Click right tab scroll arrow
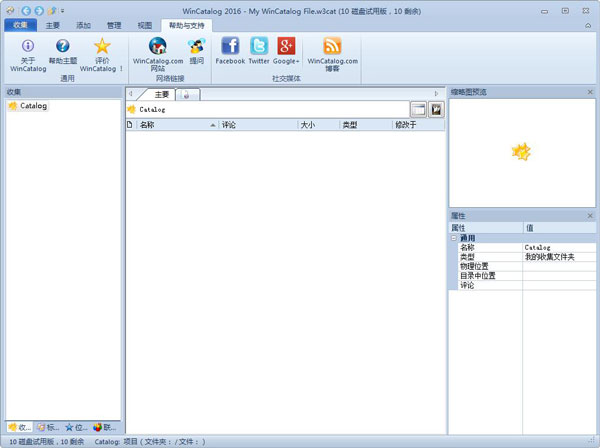The image size is (600, 448). (436, 93)
